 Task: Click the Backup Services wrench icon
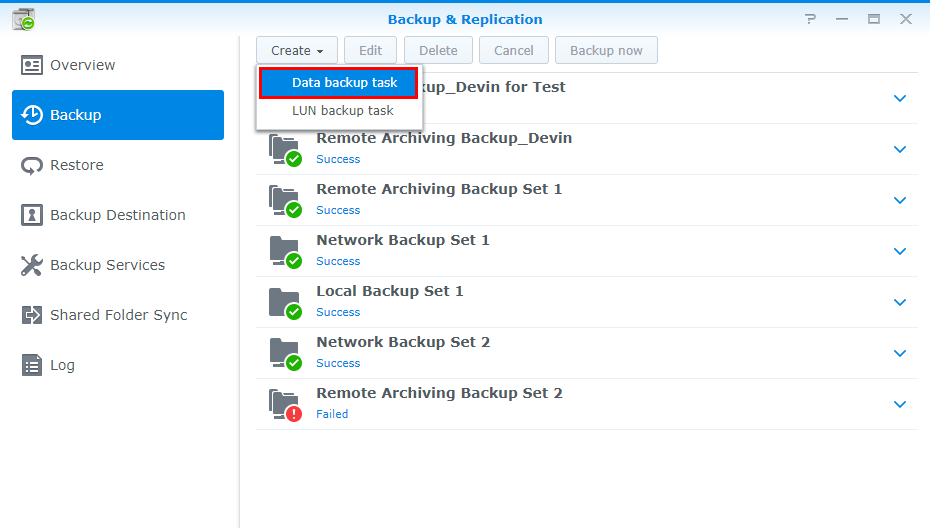pyautogui.click(x=32, y=265)
